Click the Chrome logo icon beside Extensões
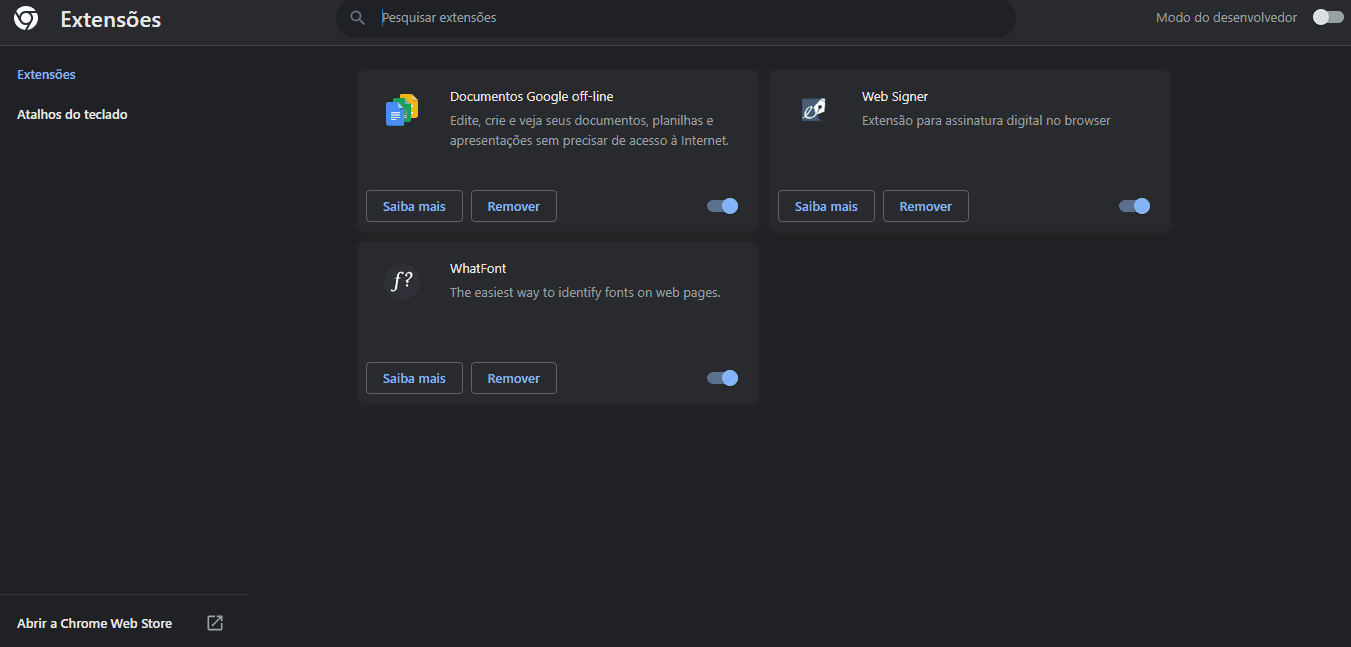The height and width of the screenshot is (647, 1351). (x=26, y=18)
